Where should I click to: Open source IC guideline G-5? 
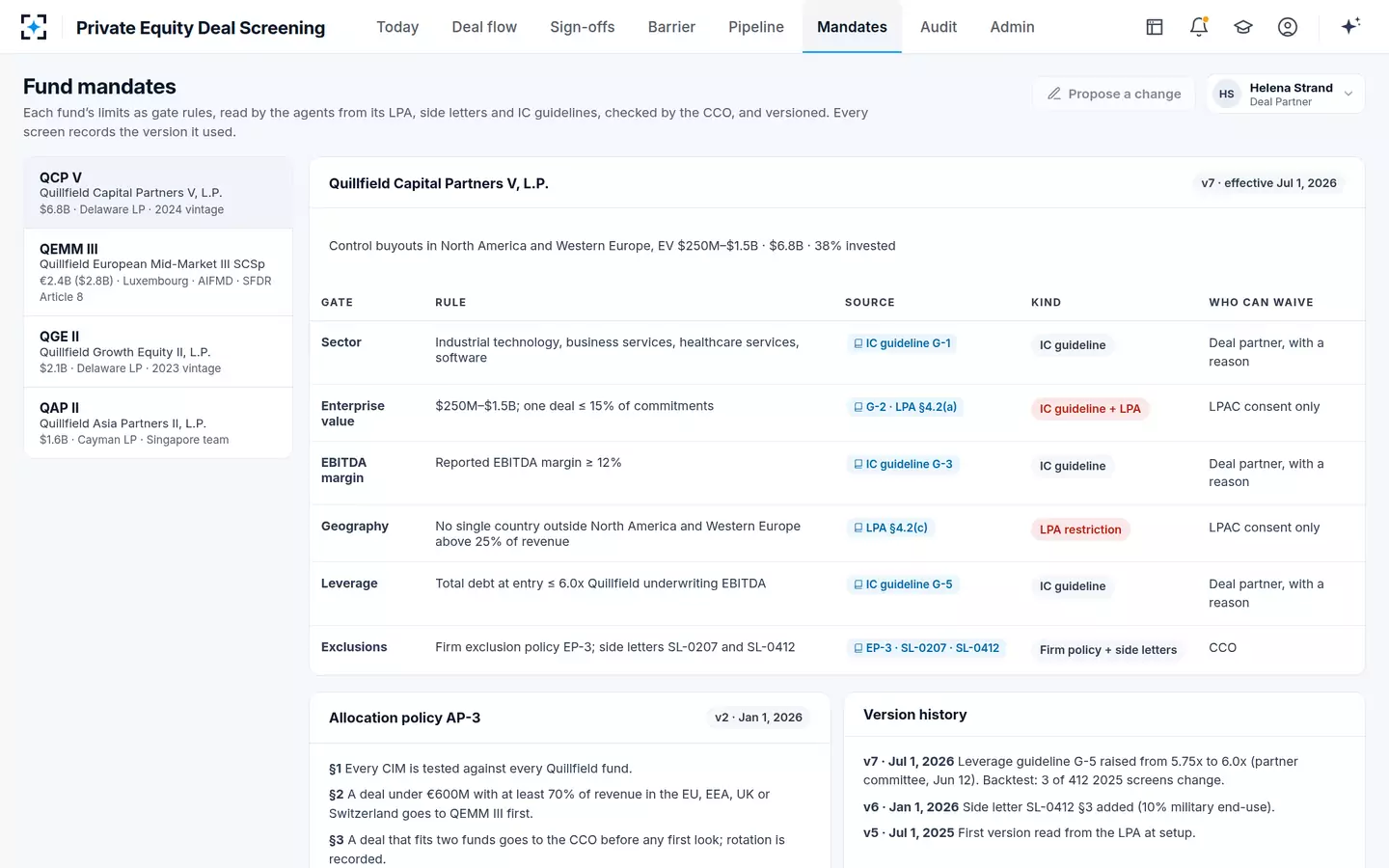pos(903,584)
